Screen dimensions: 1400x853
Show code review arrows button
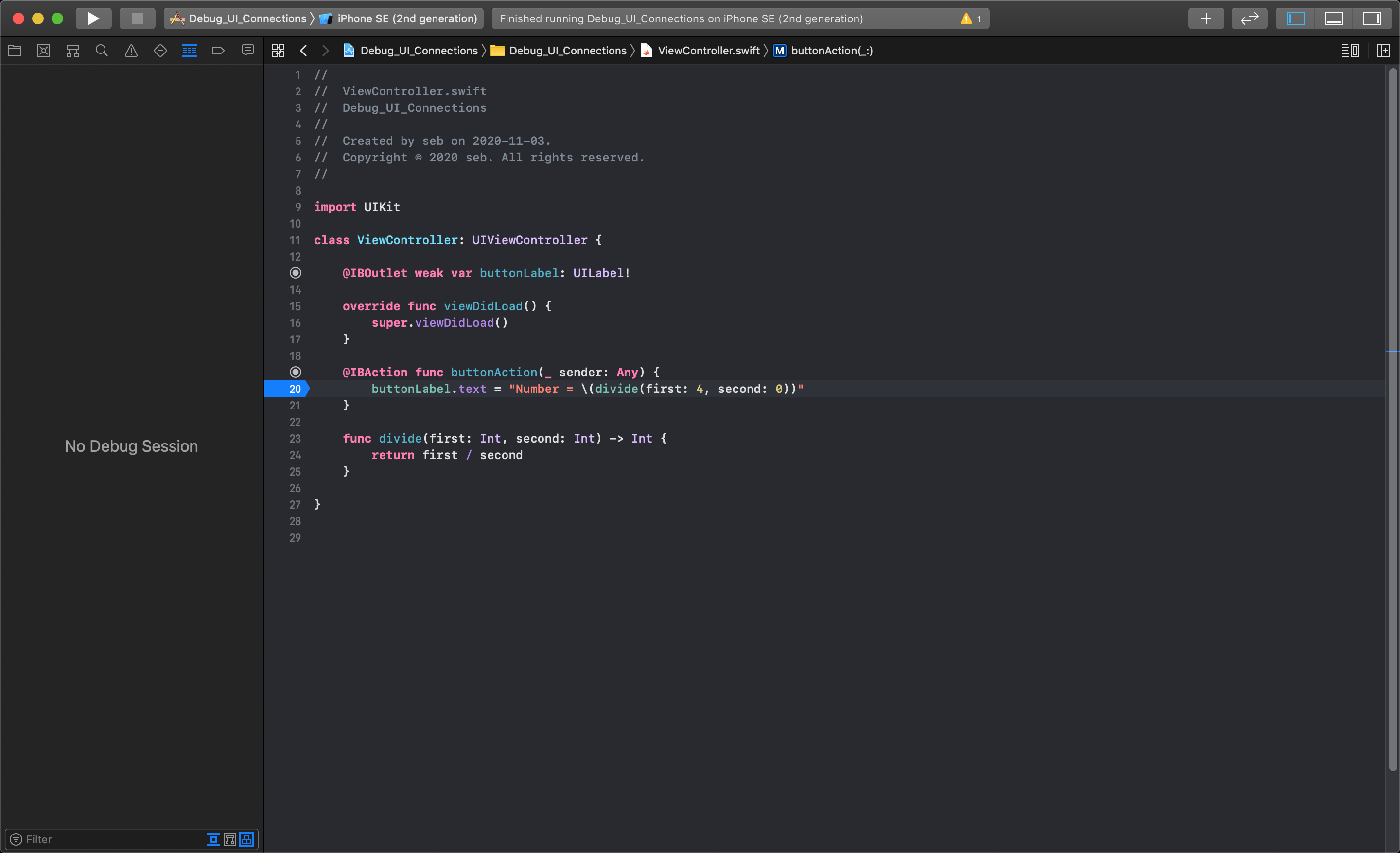(x=1249, y=18)
